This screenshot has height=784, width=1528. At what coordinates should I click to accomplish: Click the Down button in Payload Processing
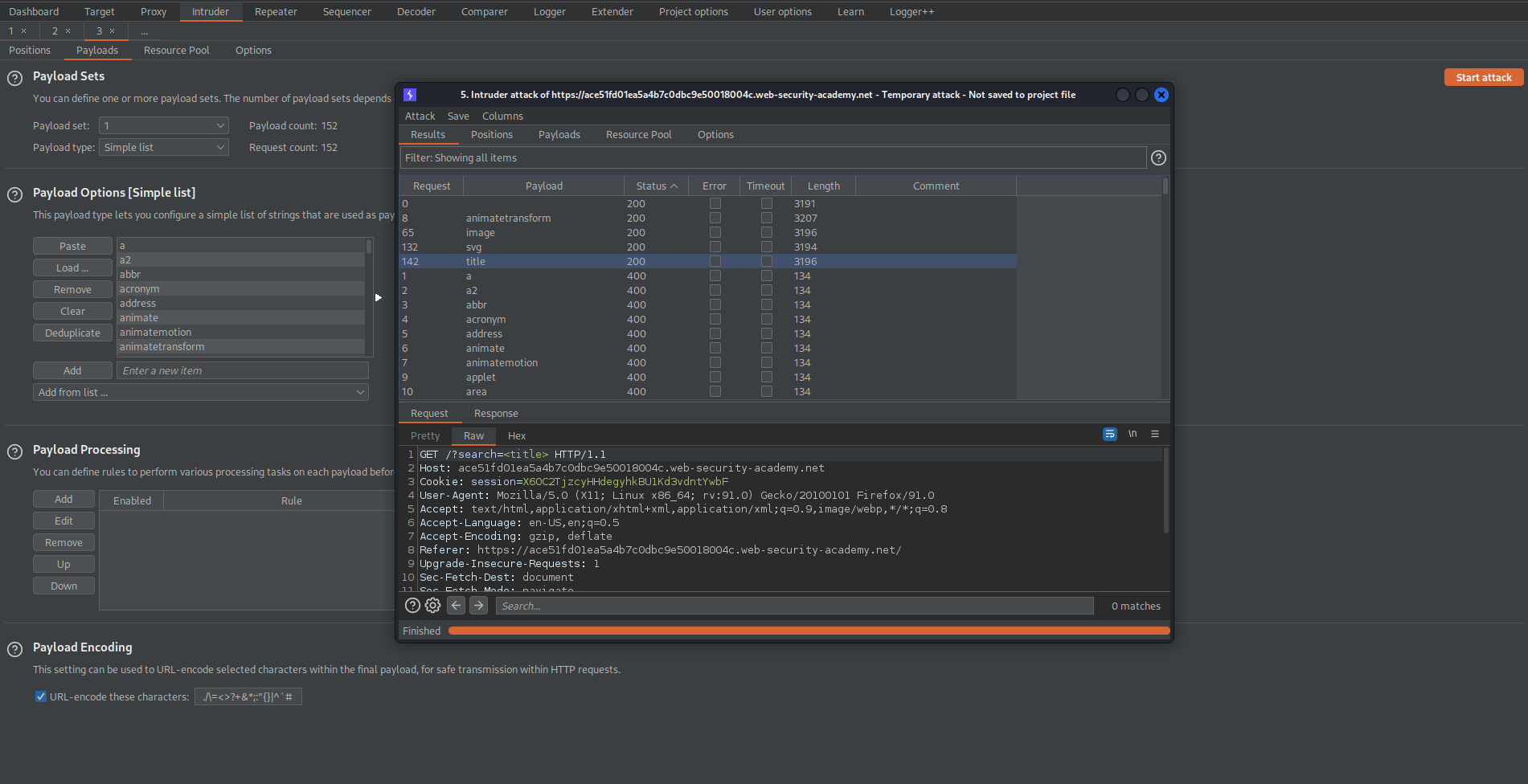[x=63, y=586]
